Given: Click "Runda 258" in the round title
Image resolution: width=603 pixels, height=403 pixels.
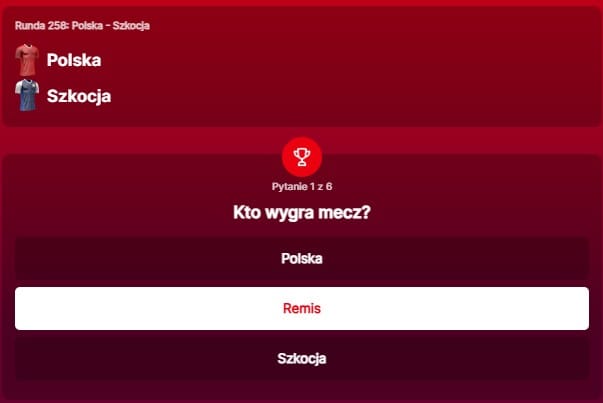Looking at the screenshot, I should coord(41,24).
